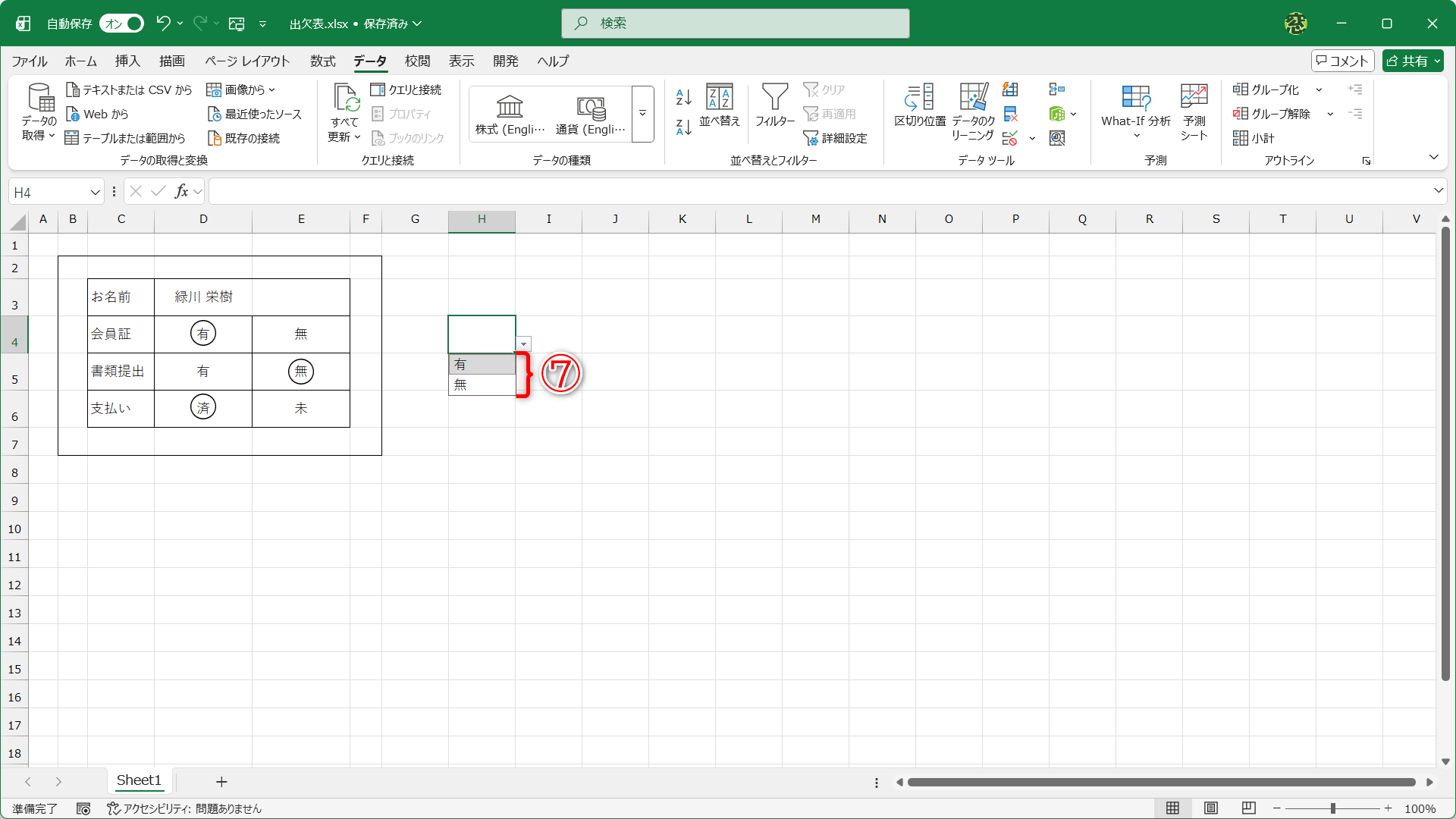Click the H4 cell validation dropdown arrow
The width and height of the screenshot is (1456, 819).
tap(523, 344)
